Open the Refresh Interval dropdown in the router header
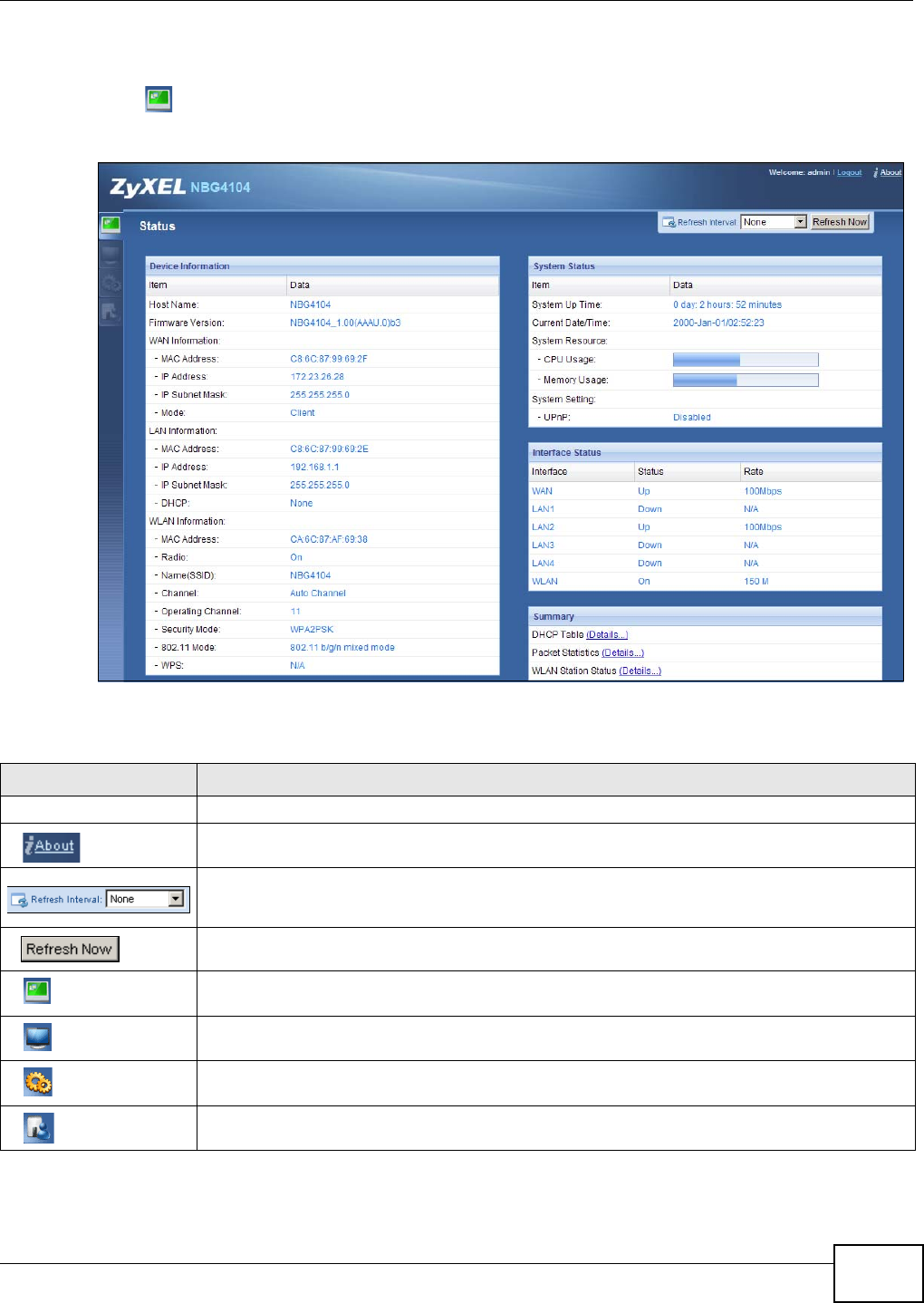Image resolution: width=924 pixels, height=1303 pixels. pos(774,222)
